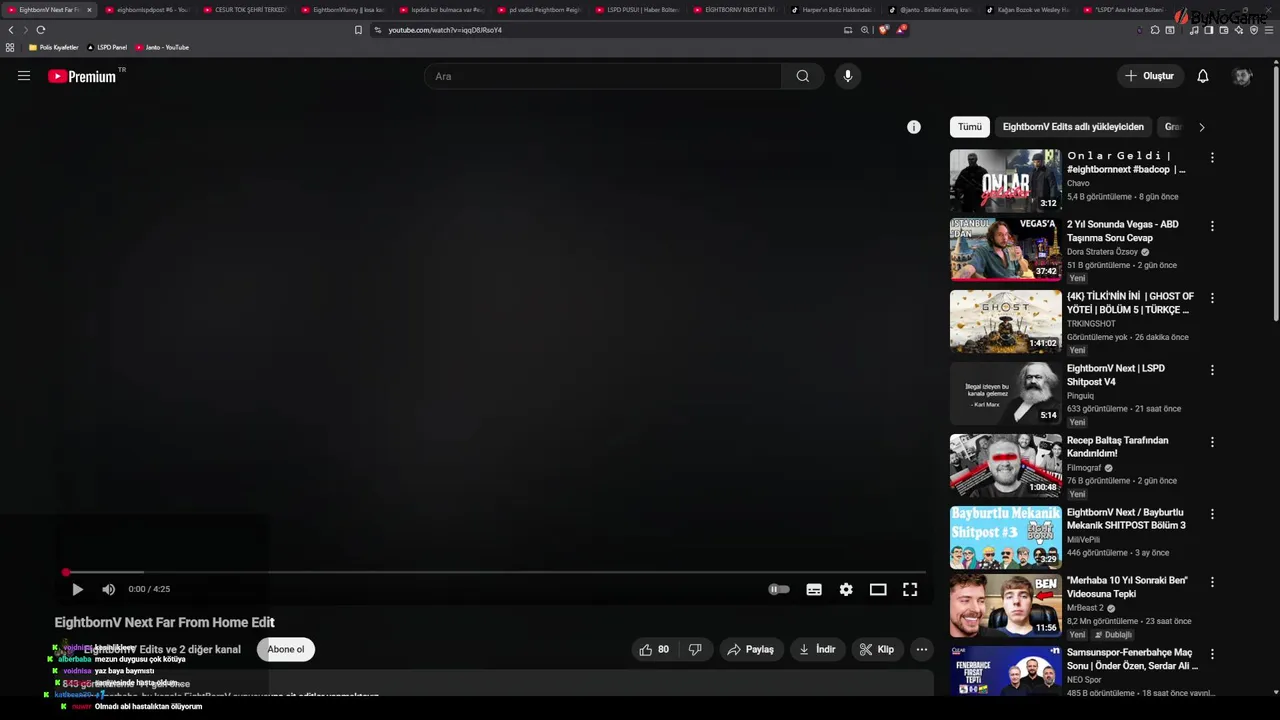Go back in browser
Image resolution: width=1280 pixels, height=720 pixels.
click(11, 30)
